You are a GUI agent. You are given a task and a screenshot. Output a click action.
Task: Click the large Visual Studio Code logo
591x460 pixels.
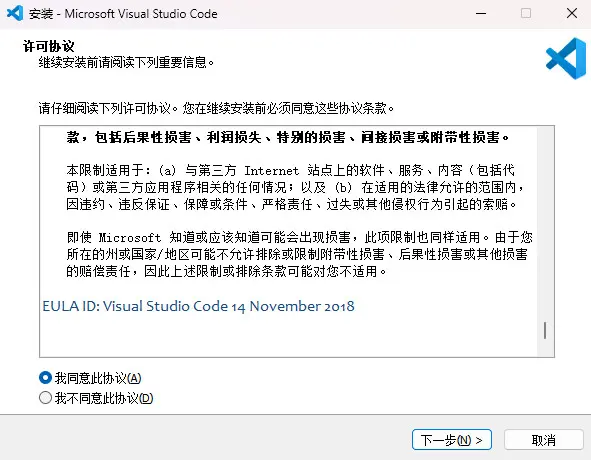click(566, 58)
